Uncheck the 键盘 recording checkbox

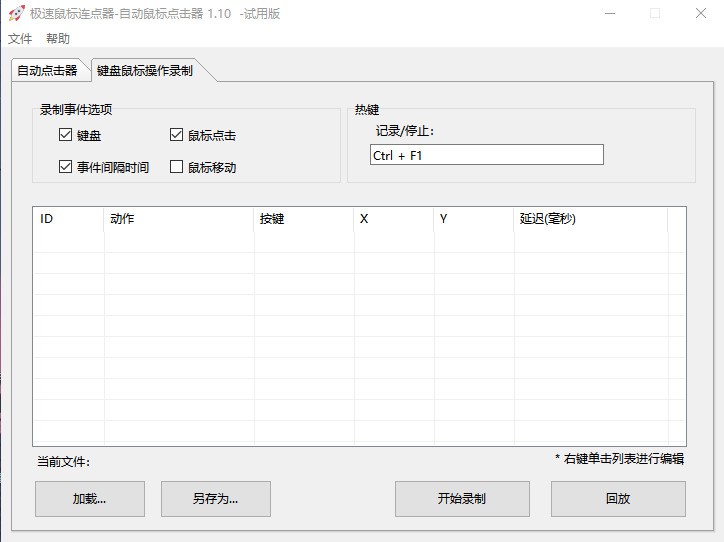click(x=66, y=135)
